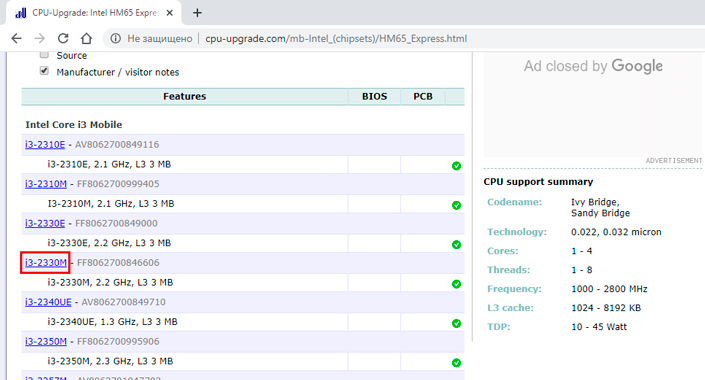Click the 'Intel Core i3 Mobile' heading
Image resolution: width=705 pixels, height=380 pixels.
click(74, 125)
